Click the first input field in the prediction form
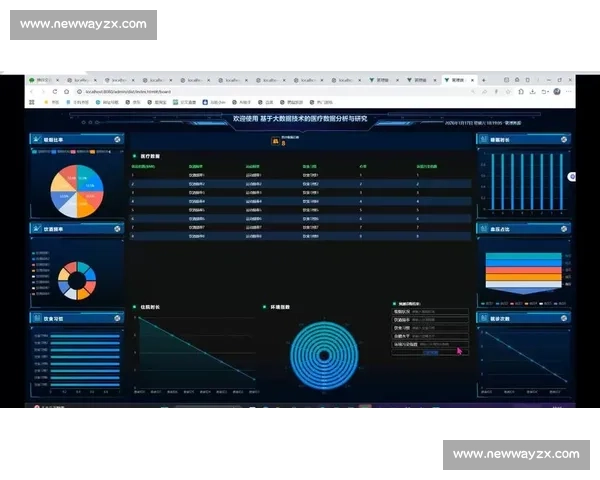The width and height of the screenshot is (600, 480). point(439,312)
